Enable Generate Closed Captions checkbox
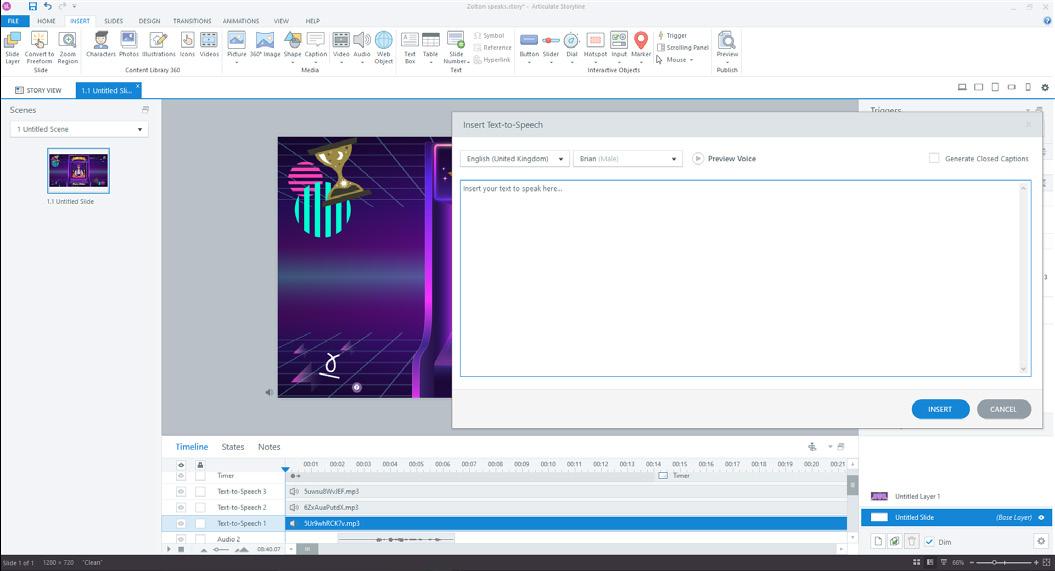 (x=934, y=158)
